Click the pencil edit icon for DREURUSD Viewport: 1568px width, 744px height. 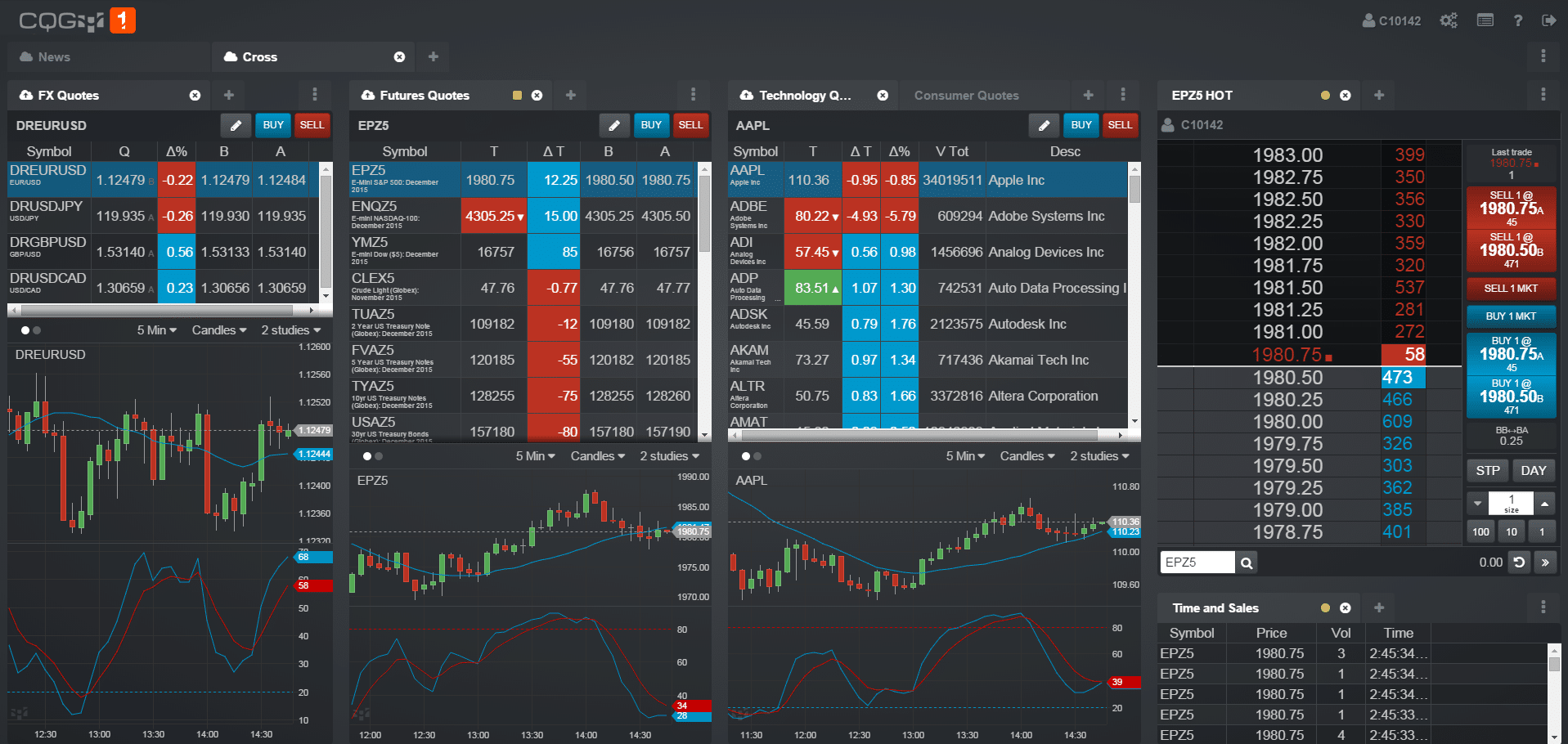click(236, 125)
